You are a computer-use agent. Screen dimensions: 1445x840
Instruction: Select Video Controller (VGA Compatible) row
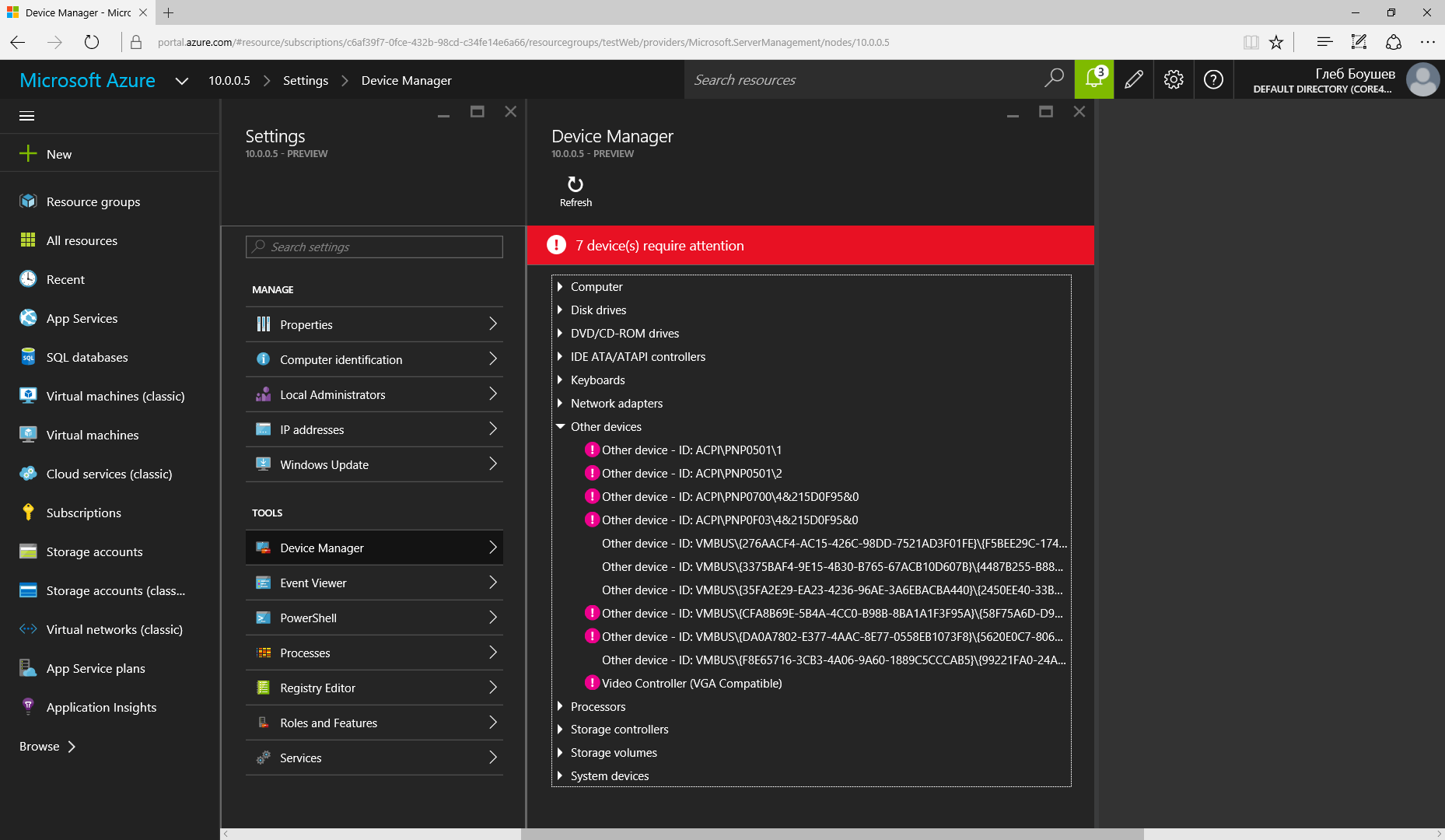click(x=691, y=683)
